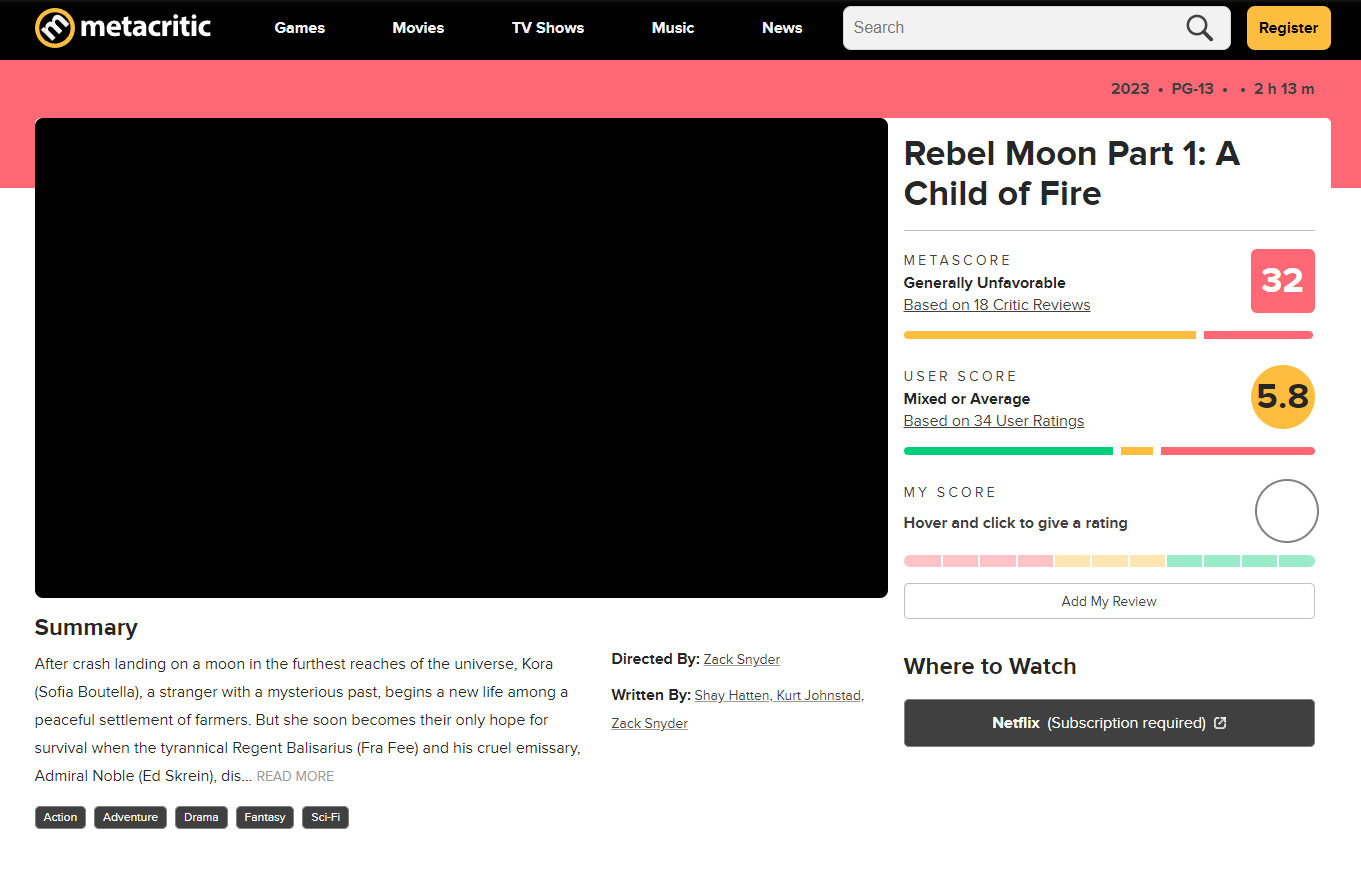This screenshot has height=884, width=1361.
Task: Click the empty My Score circle
Action: [x=1286, y=511]
